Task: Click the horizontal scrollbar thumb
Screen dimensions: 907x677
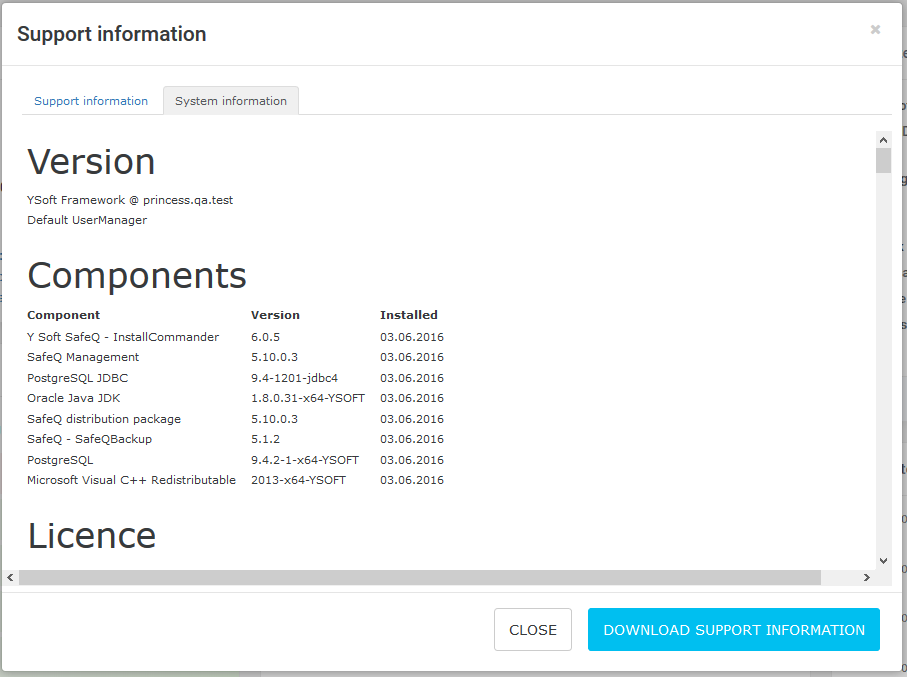Action: (x=419, y=578)
